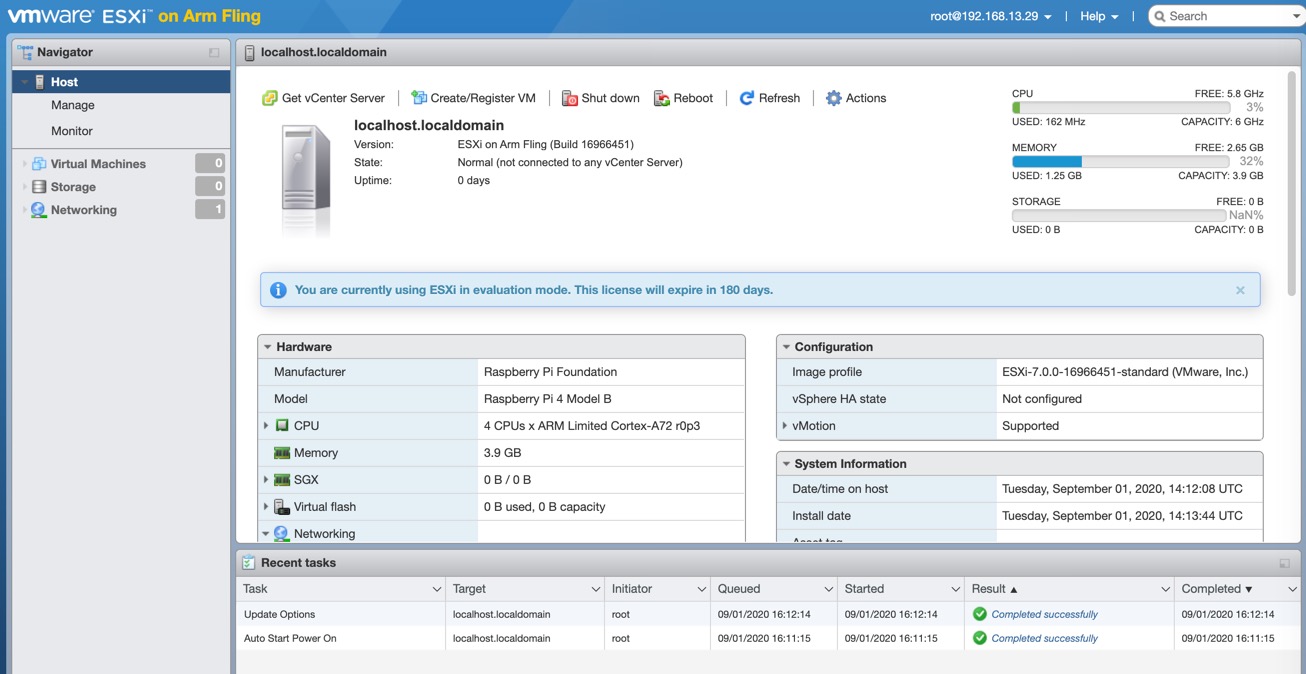Minimize the Navigator panel with its header icon
Image resolution: width=1306 pixels, height=674 pixels.
[x=214, y=52]
